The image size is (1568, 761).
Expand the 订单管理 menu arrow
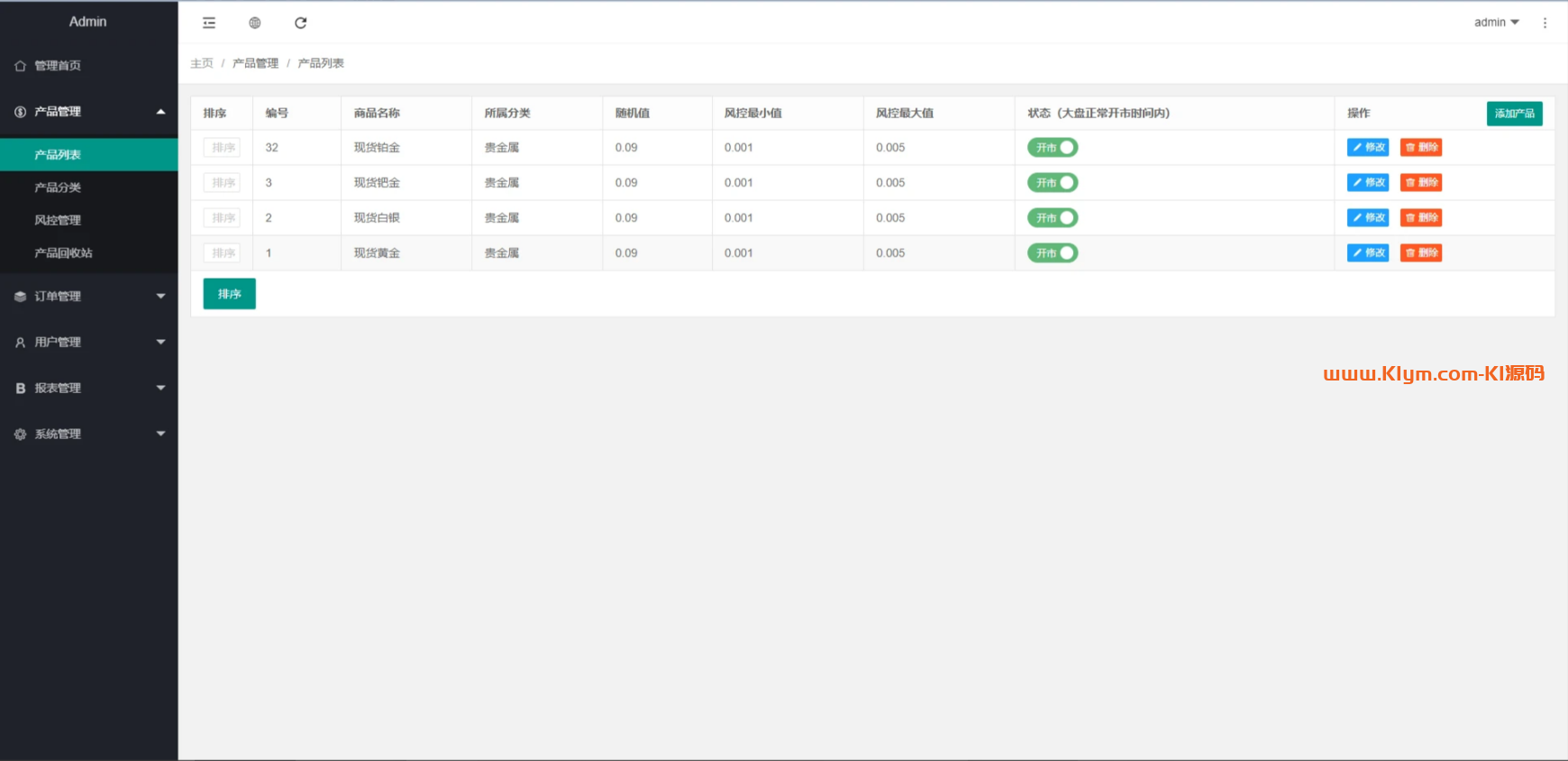(x=160, y=297)
